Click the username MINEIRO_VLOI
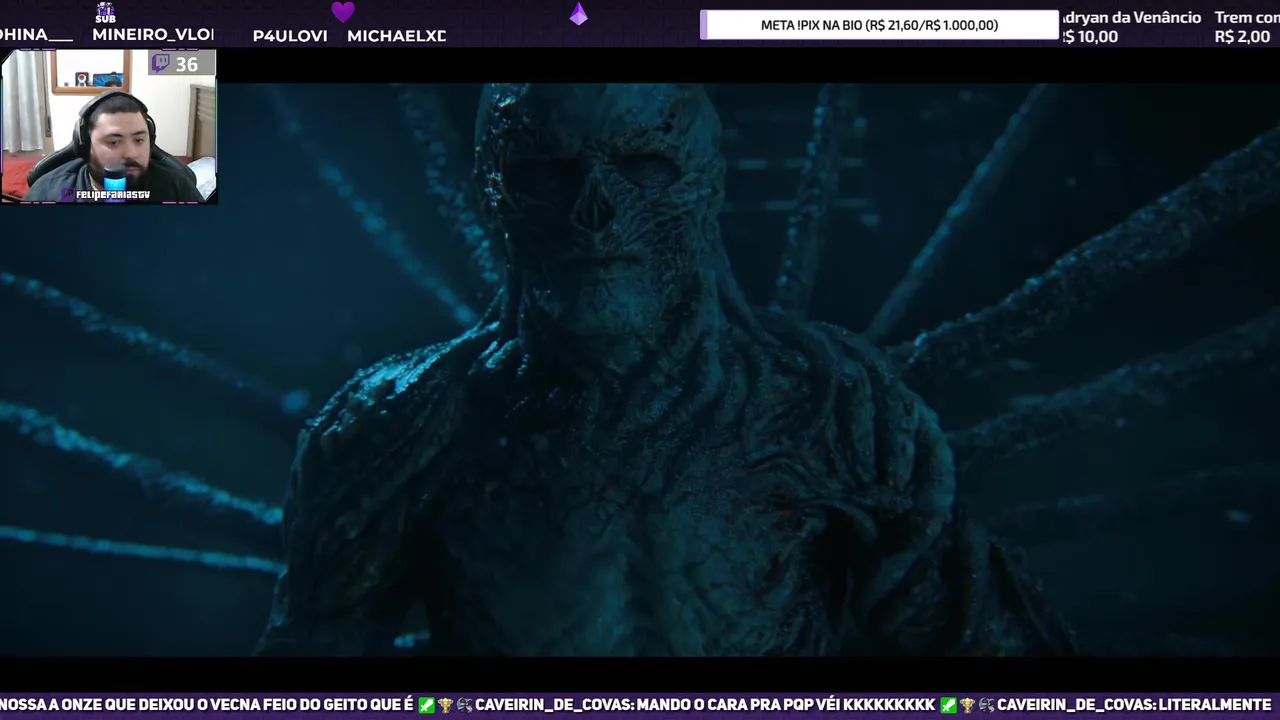 (x=153, y=35)
